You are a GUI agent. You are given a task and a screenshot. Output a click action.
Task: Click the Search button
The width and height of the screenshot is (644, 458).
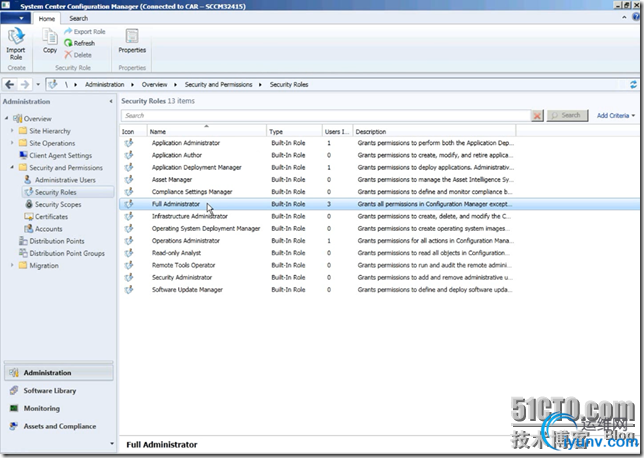(567, 115)
